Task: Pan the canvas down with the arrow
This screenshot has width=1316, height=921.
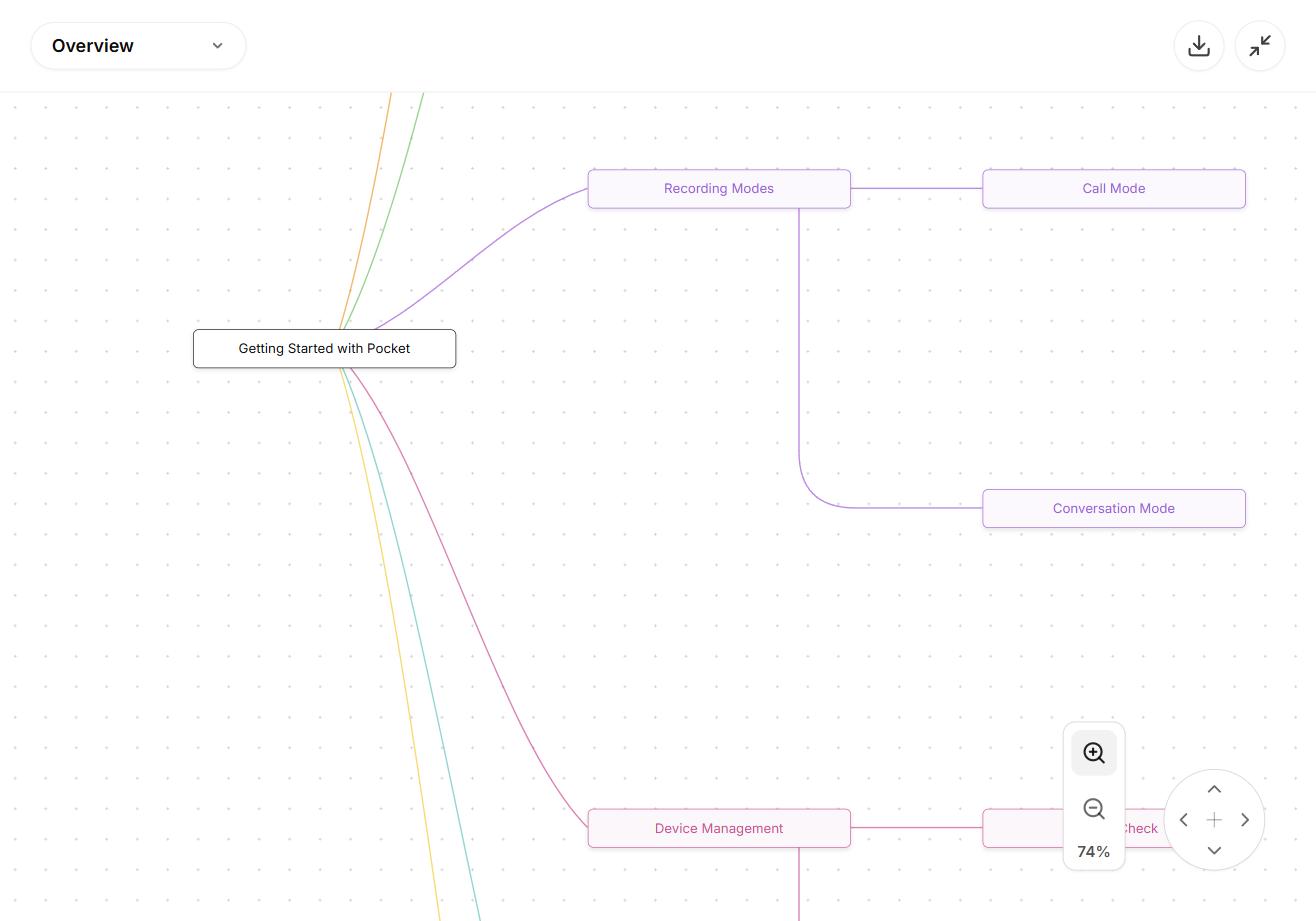Action: coord(1214,850)
